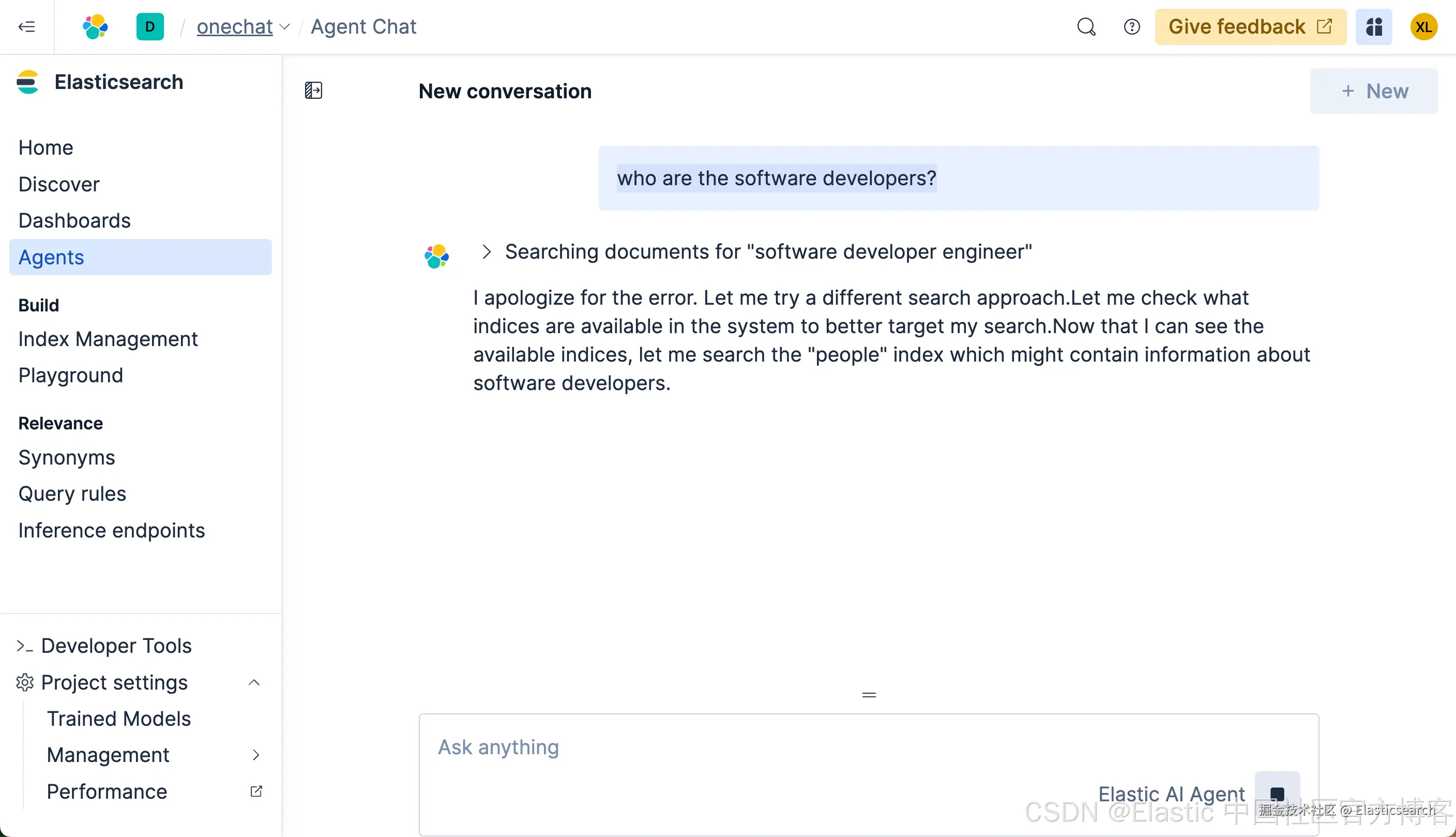Select the Elastic AI Agent selector
The image size is (1456, 837).
click(x=1172, y=794)
